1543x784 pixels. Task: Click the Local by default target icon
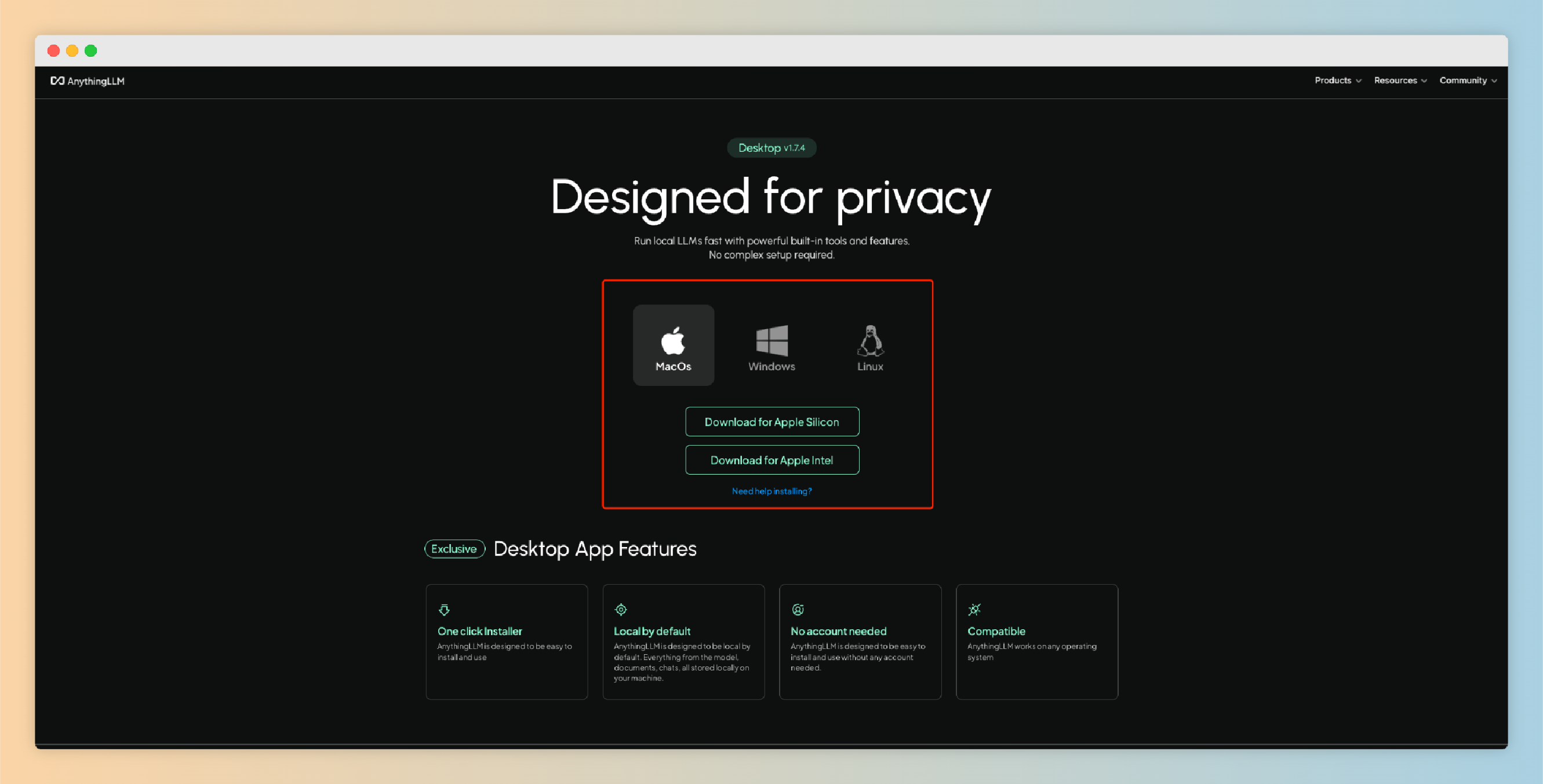pos(621,610)
